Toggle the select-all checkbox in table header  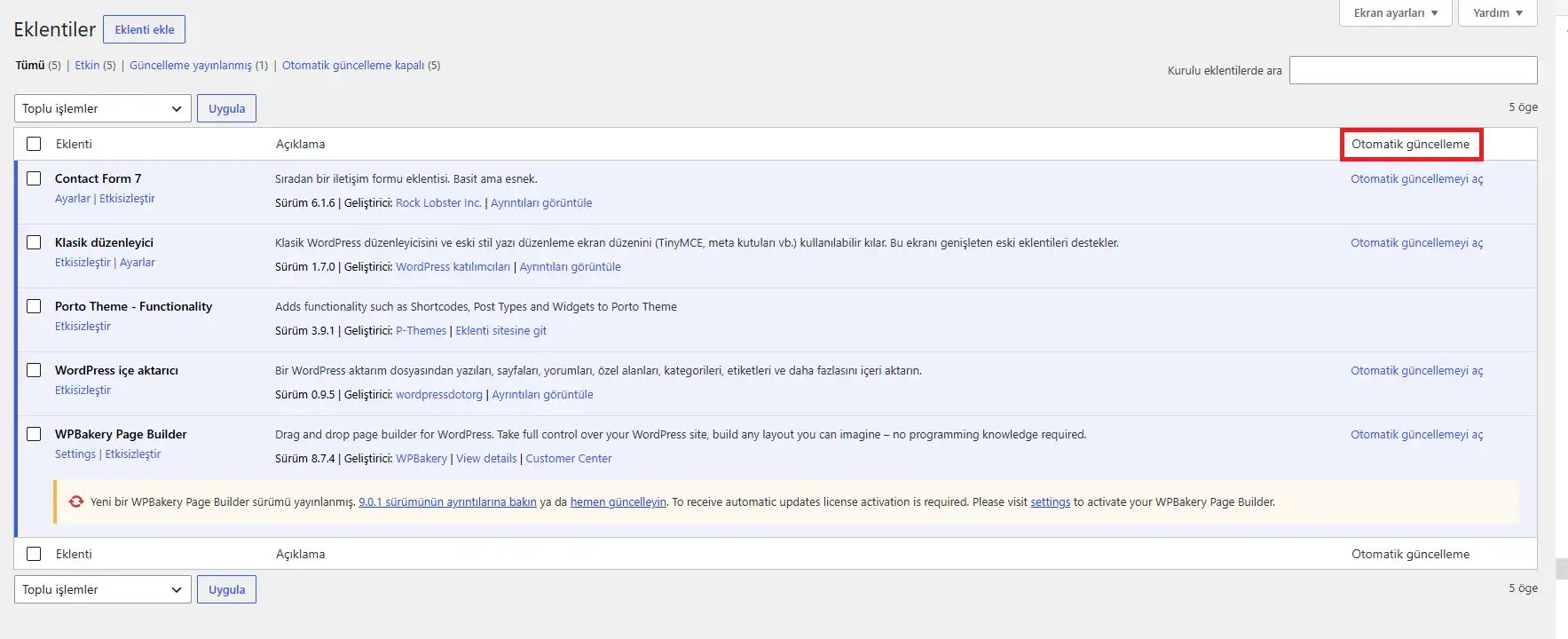click(34, 144)
